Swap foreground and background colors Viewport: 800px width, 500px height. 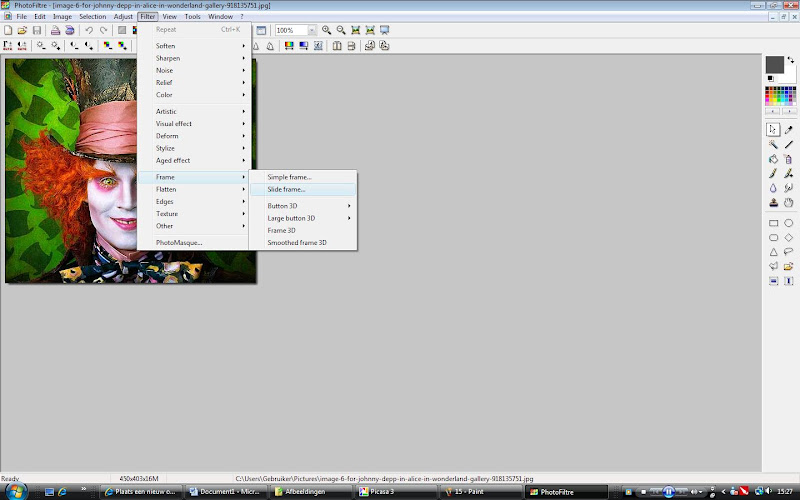[790, 60]
